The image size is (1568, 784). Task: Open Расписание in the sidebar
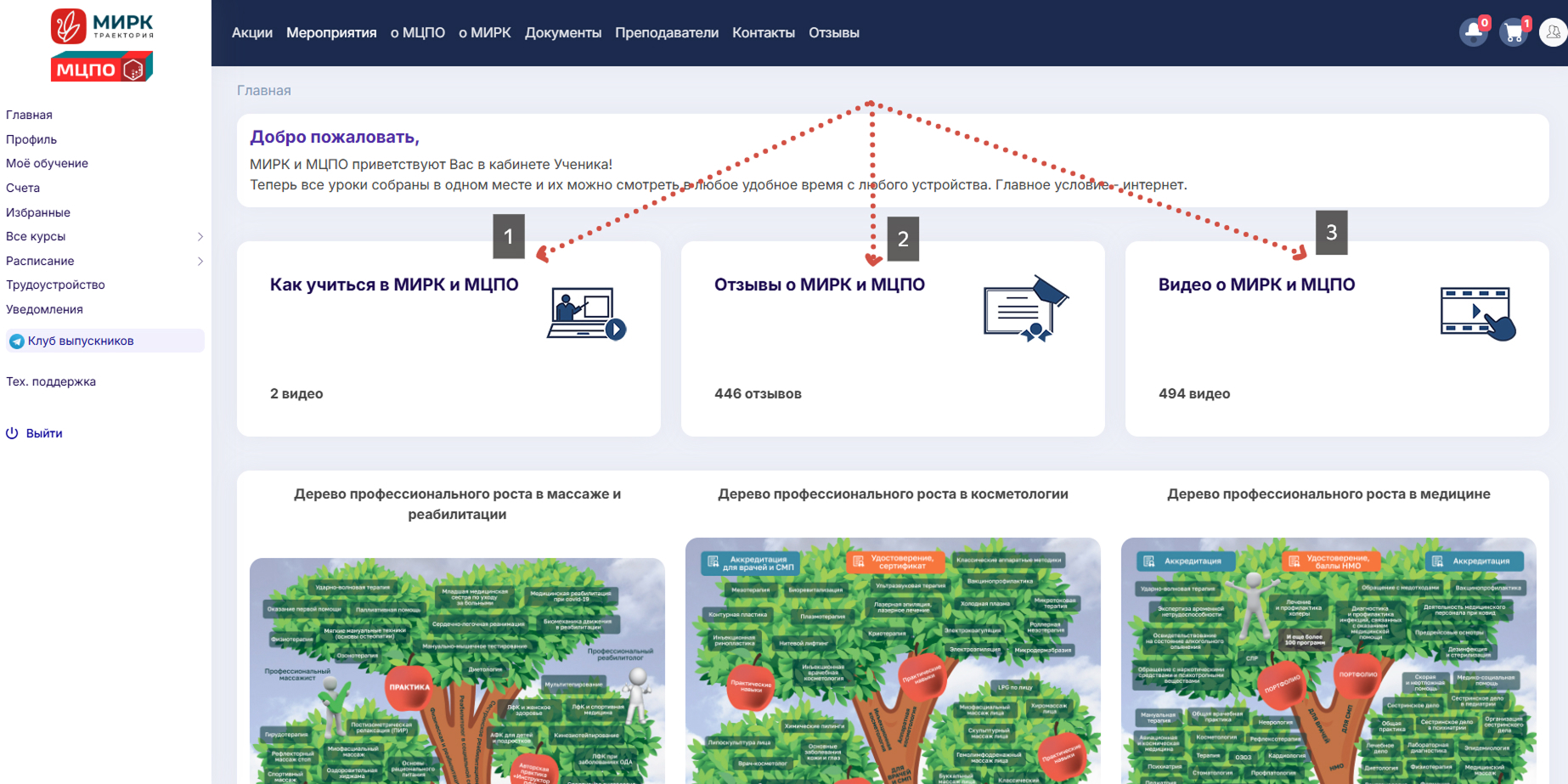tap(40, 261)
